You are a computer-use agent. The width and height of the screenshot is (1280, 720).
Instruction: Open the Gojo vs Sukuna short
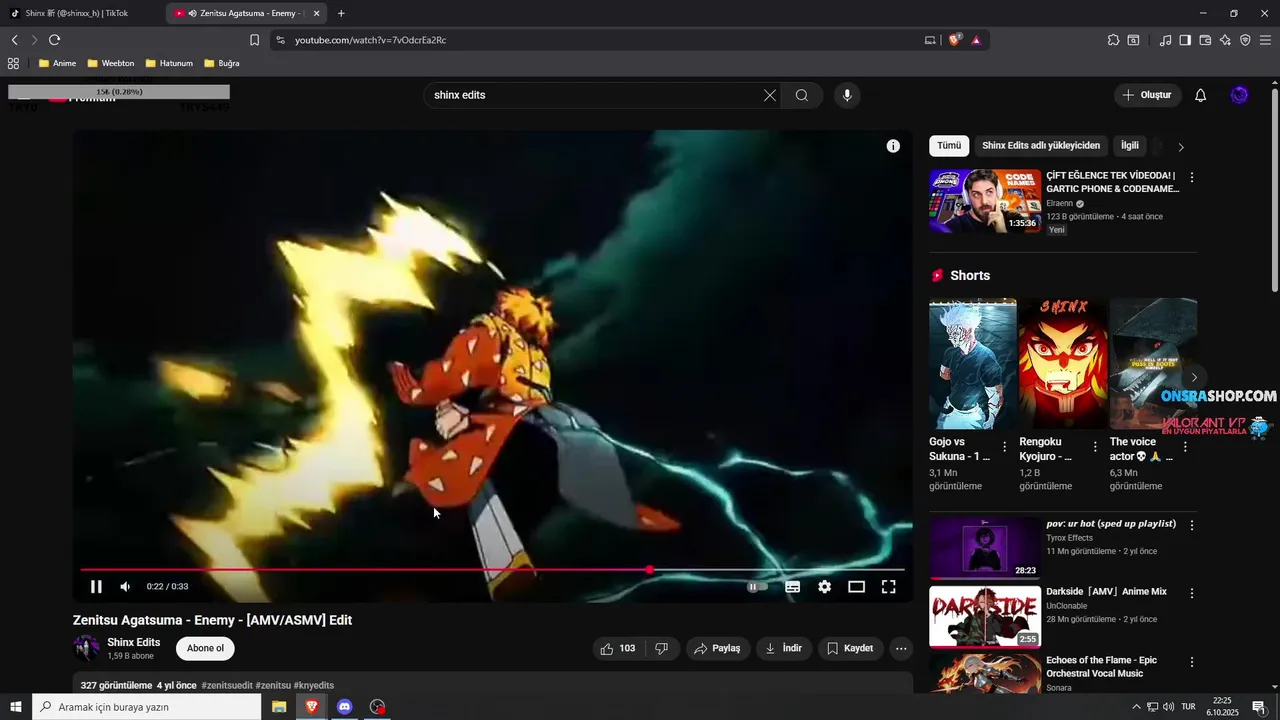[x=972, y=364]
